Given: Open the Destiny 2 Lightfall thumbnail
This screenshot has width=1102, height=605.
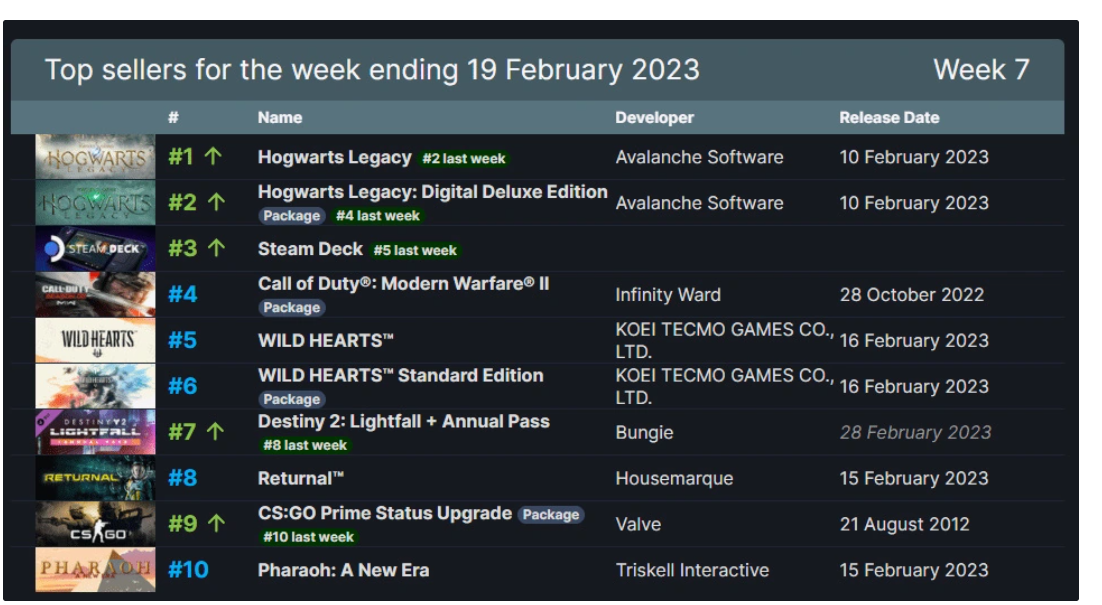Looking at the screenshot, I should pyautogui.click(x=95, y=432).
